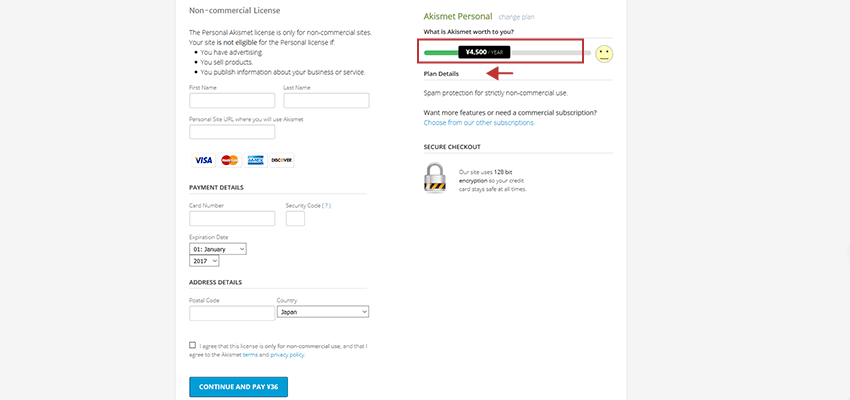Click the secure checkout padlock icon
This screenshot has height=400, width=850.
click(435, 178)
